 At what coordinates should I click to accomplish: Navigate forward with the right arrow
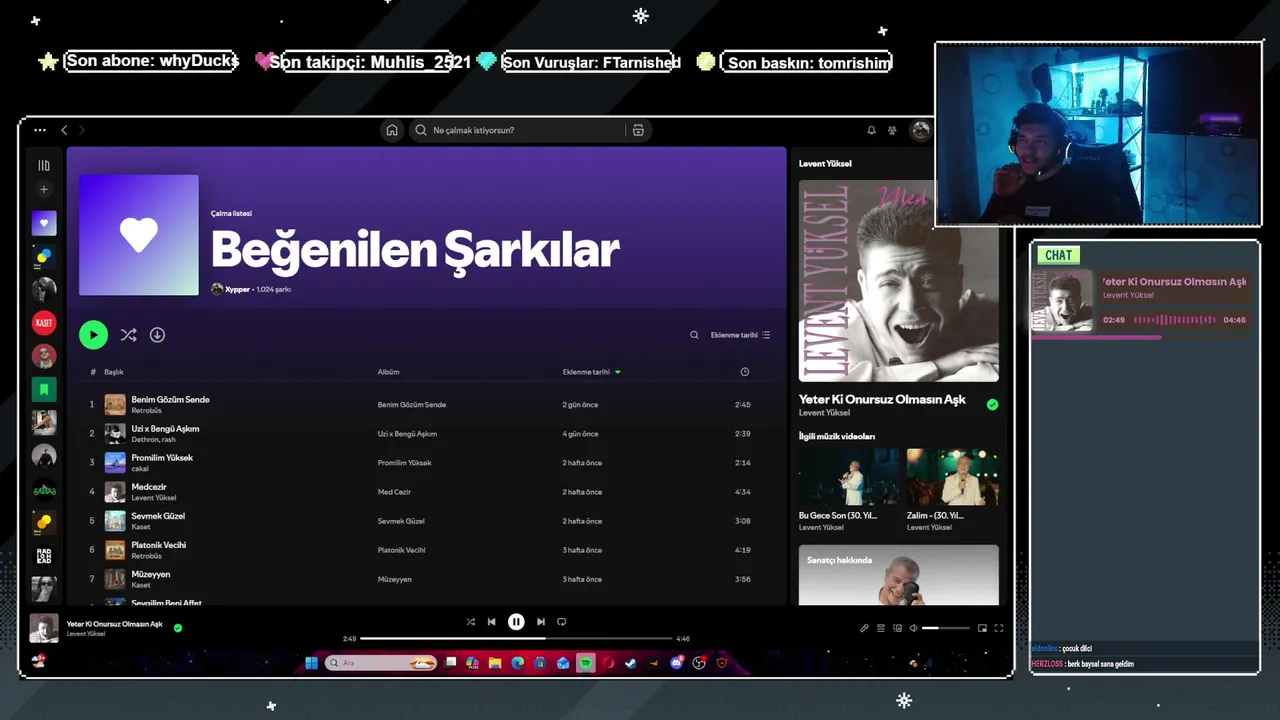[x=82, y=130]
